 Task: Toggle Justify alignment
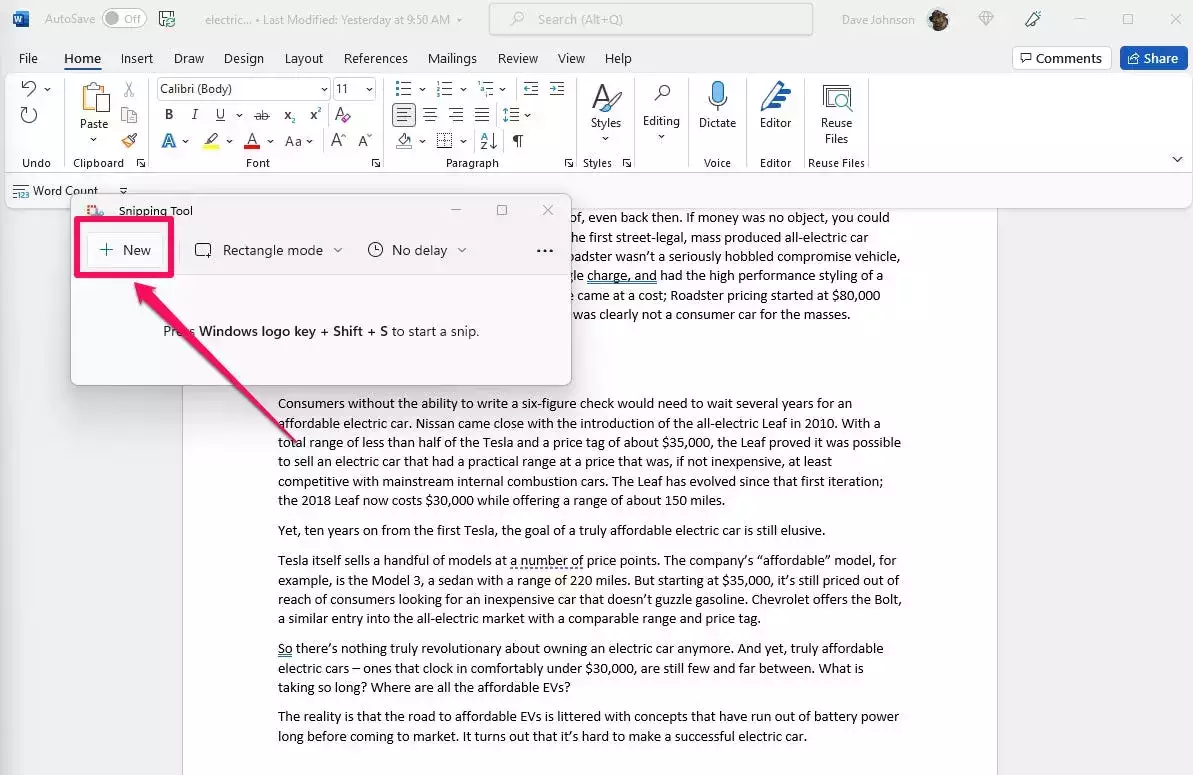(x=482, y=115)
